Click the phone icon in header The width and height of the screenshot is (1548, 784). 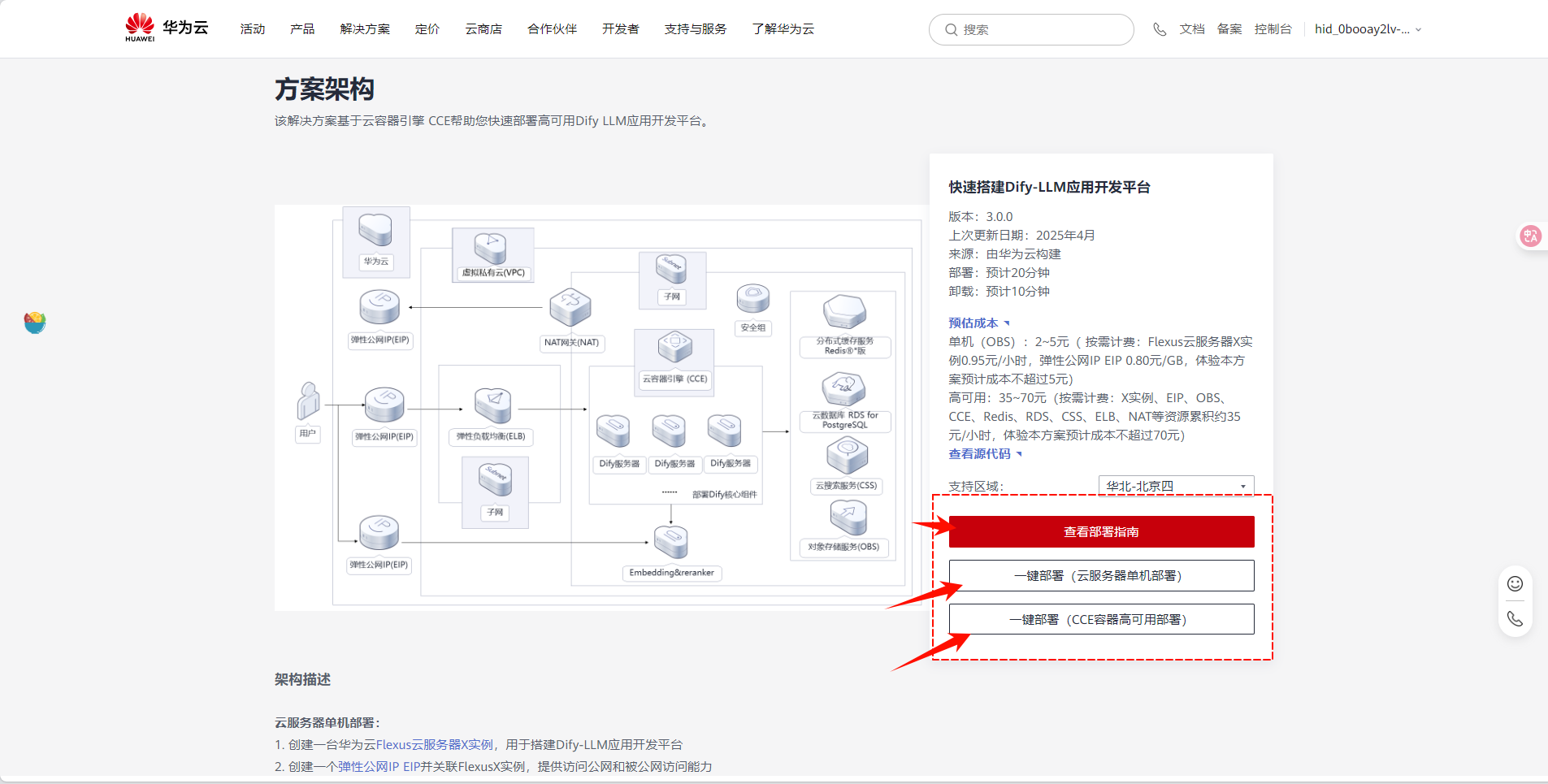tap(1160, 29)
